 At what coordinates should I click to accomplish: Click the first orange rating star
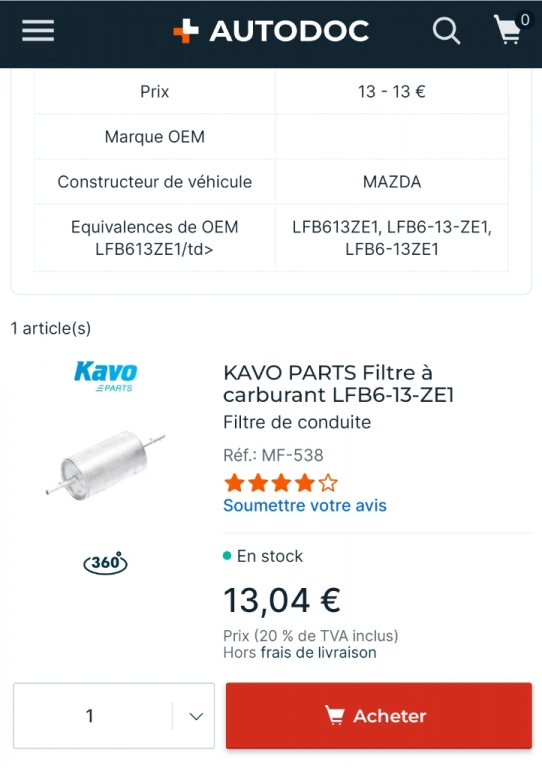234,483
